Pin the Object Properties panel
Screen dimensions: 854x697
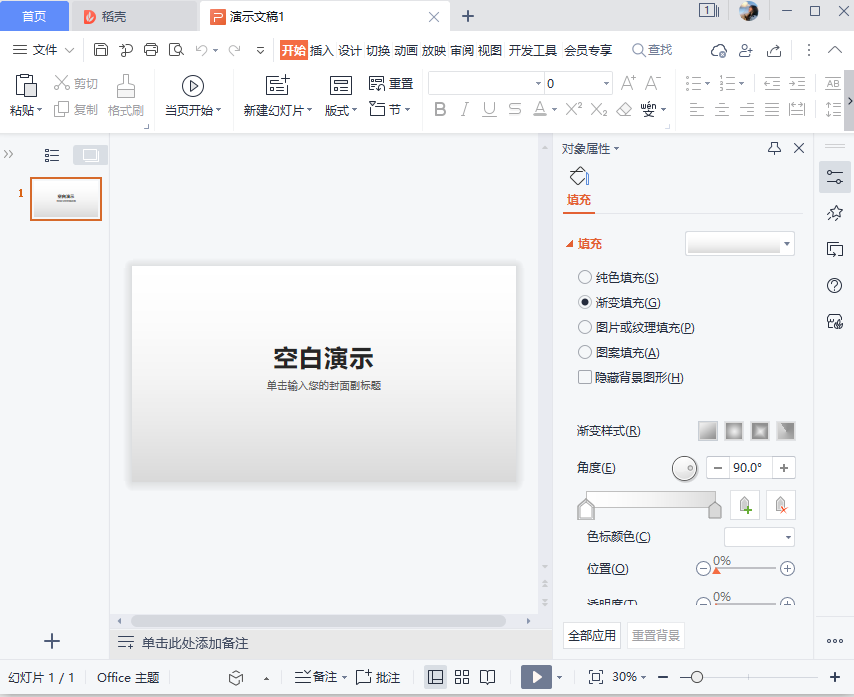point(774,148)
